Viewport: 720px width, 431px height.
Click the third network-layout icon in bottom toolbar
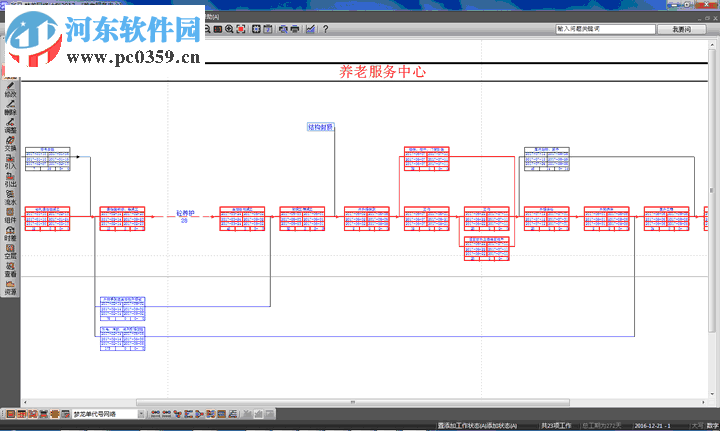pyautogui.click(x=178, y=414)
